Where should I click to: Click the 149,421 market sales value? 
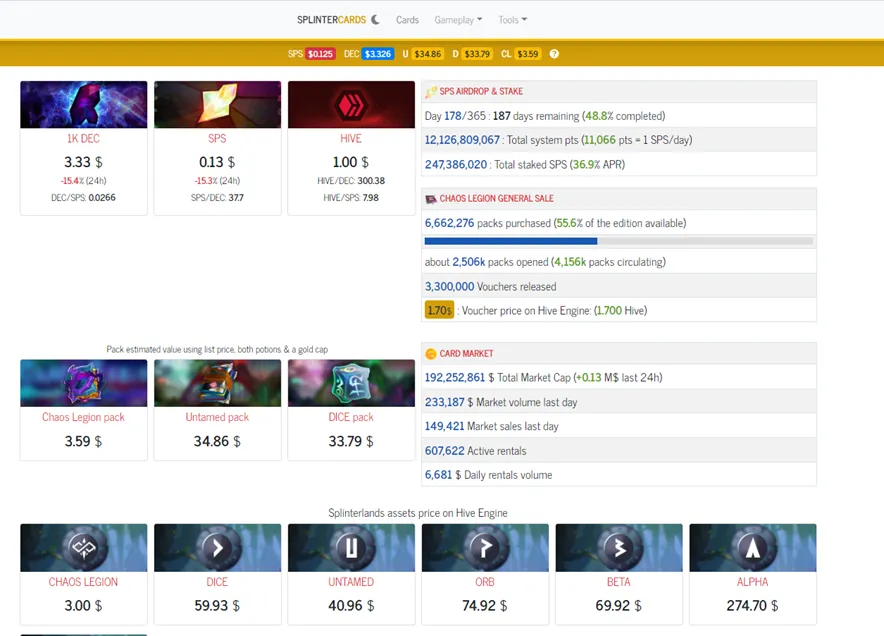(x=444, y=426)
